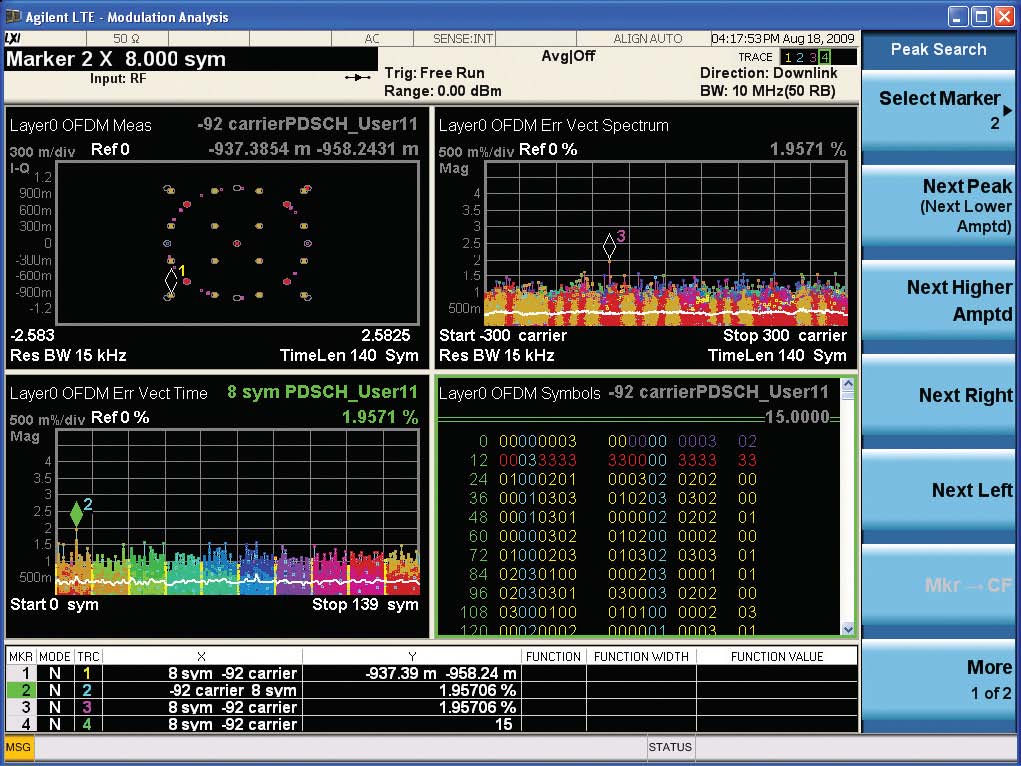The image size is (1021, 766).
Task: Toggle trace 1 in the TRACE indicator
Action: point(788,57)
